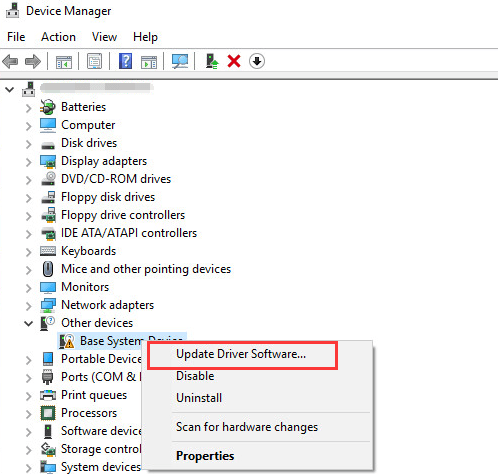Select the Keyboards tree item
The height and width of the screenshot is (474, 498).
(x=89, y=251)
